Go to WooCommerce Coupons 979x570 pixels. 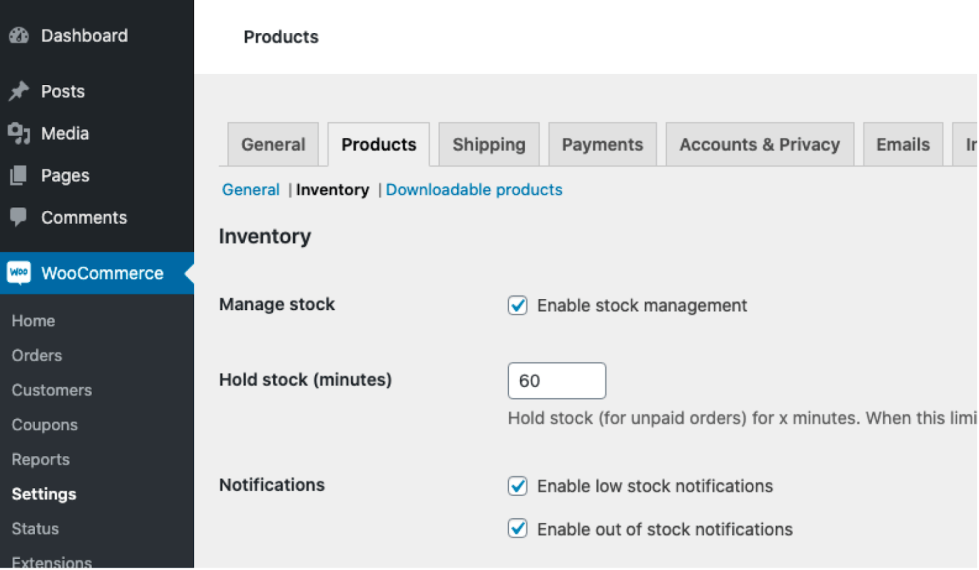[45, 425]
